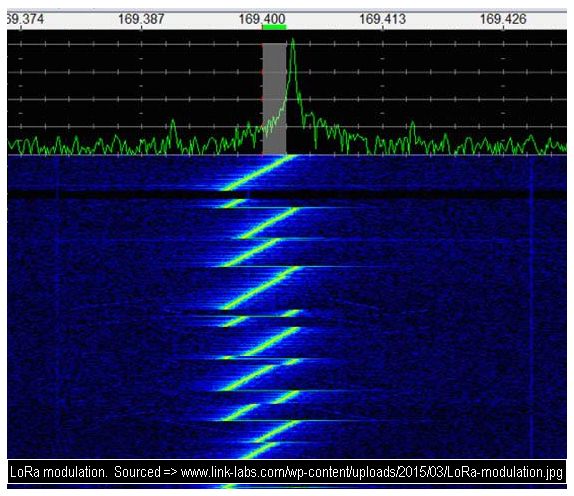
Task: Click the green tuning marker bar
Action: 275,27
